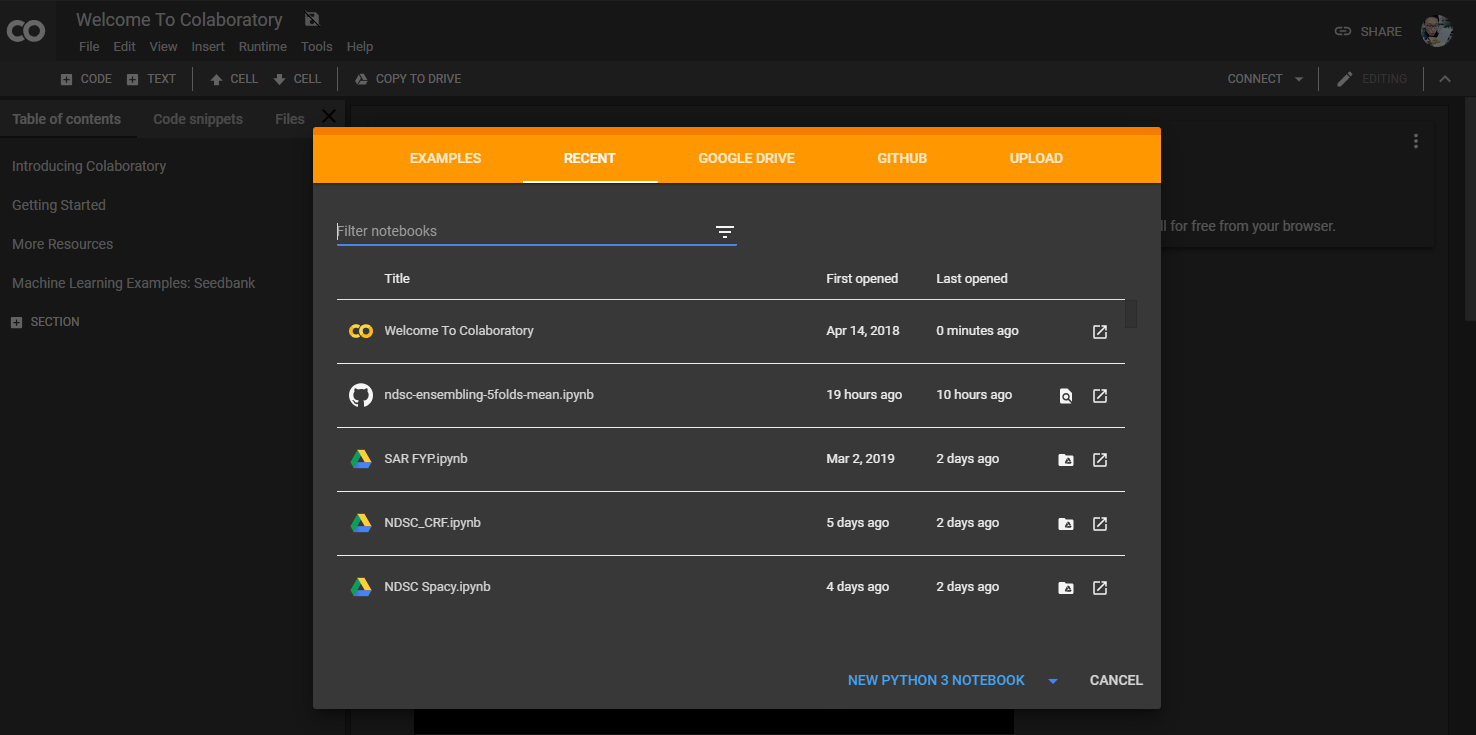Move cell down with the arrow CELL button
Image resolution: width=1476 pixels, height=735 pixels.
pos(297,79)
